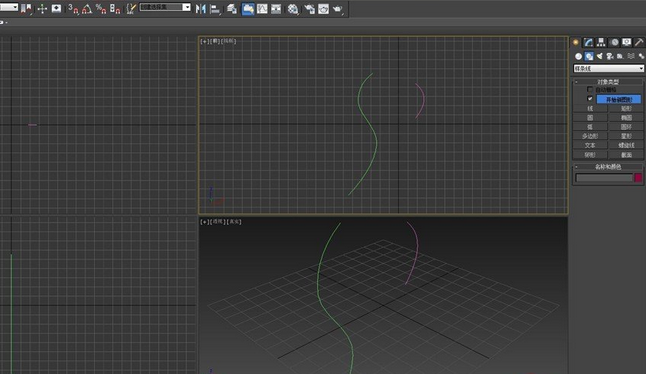This screenshot has height=374, width=646.
Task: Uncheck the checkbox beside 开始新图形
Action: point(590,99)
